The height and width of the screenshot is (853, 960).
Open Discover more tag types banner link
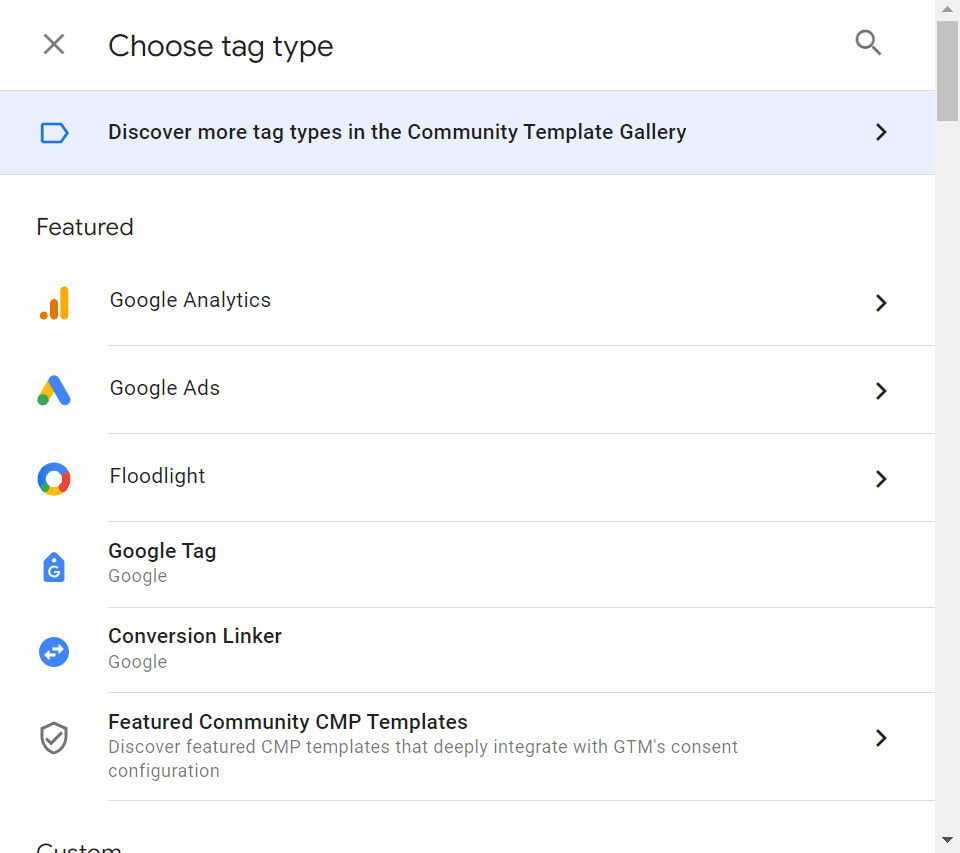click(x=397, y=132)
